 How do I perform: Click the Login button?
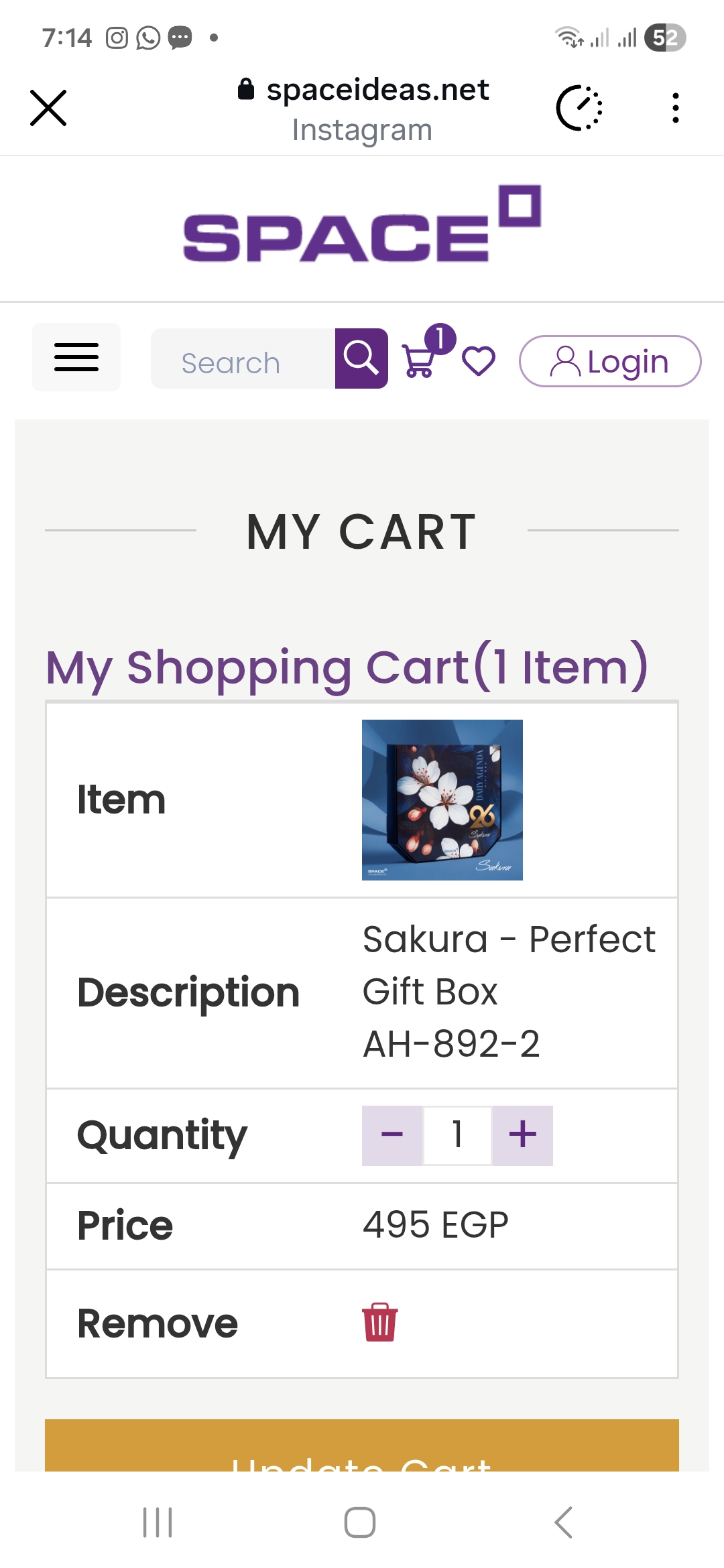pos(610,361)
